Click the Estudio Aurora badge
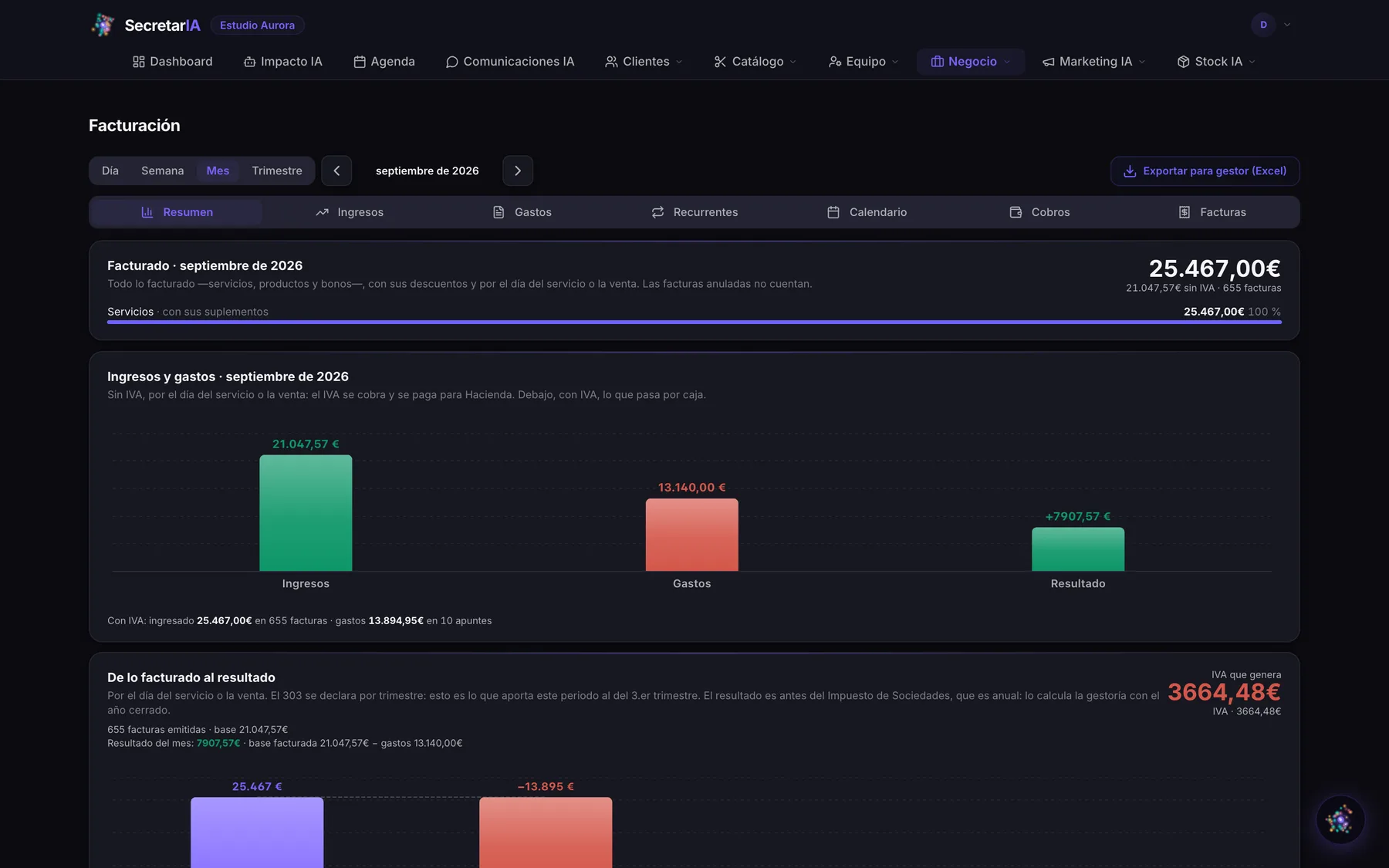 point(257,25)
